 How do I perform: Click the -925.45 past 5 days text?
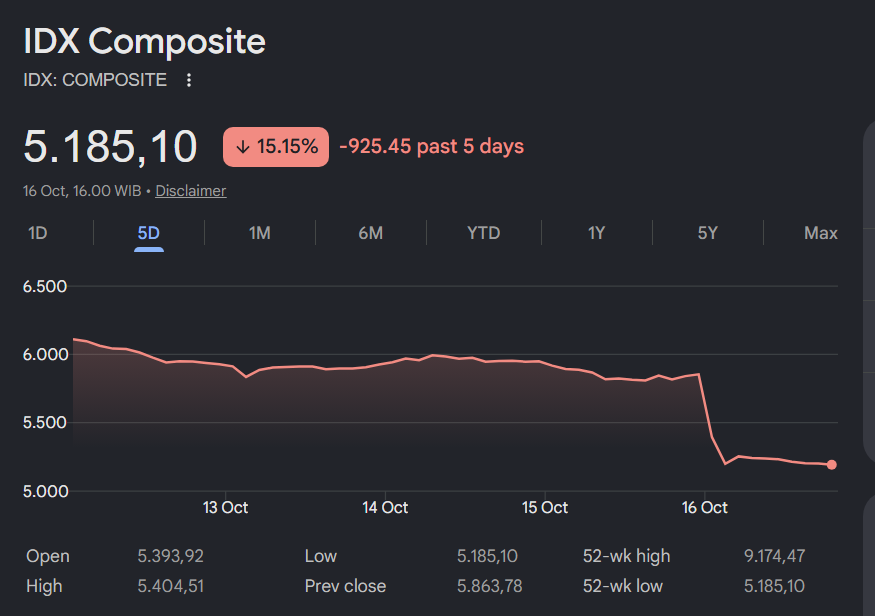[431, 147]
